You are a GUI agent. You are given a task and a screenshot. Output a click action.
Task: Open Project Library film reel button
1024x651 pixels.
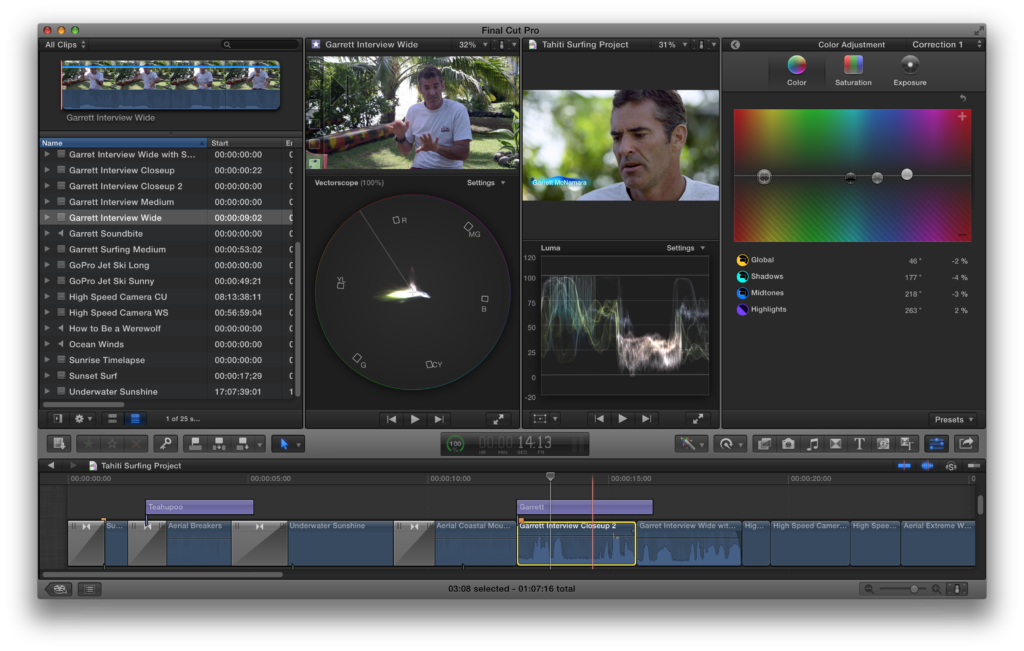click(60, 589)
